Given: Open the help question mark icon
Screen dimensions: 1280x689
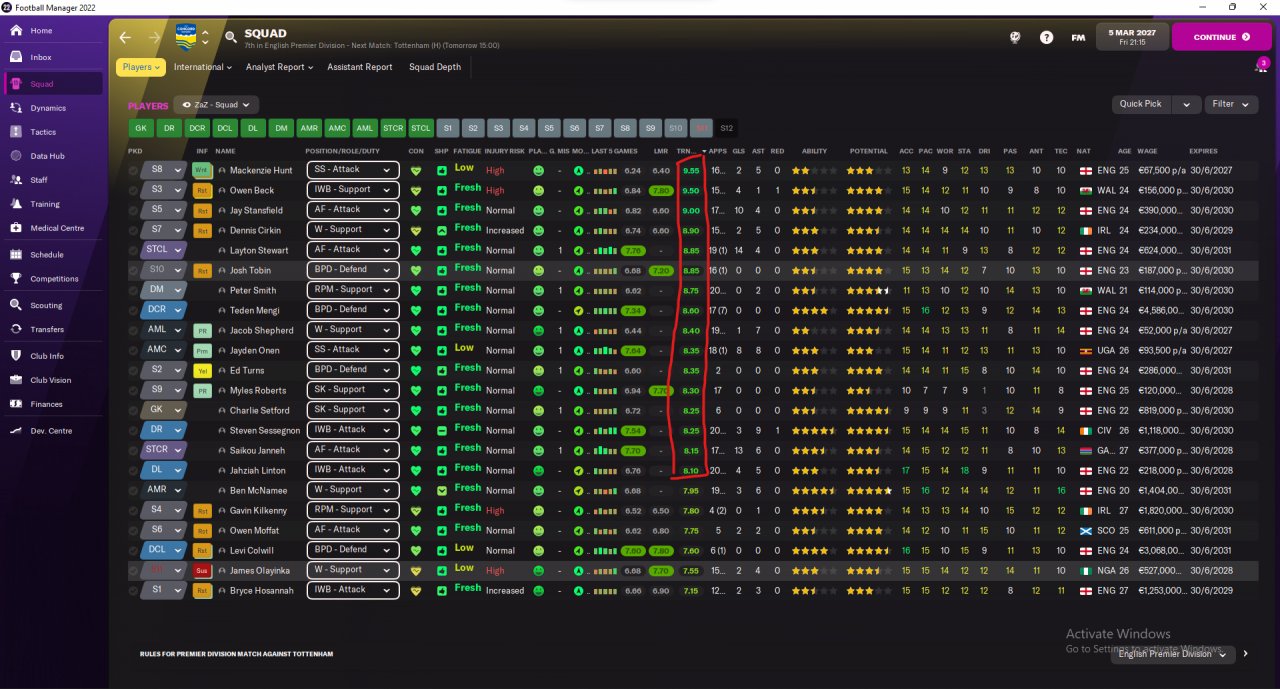Looking at the screenshot, I should pos(1046,37).
